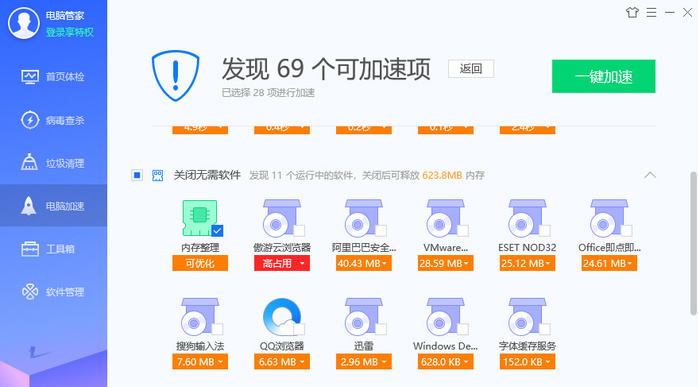Click the QQ浏览器 icon
698x387 pixels.
pos(282,317)
